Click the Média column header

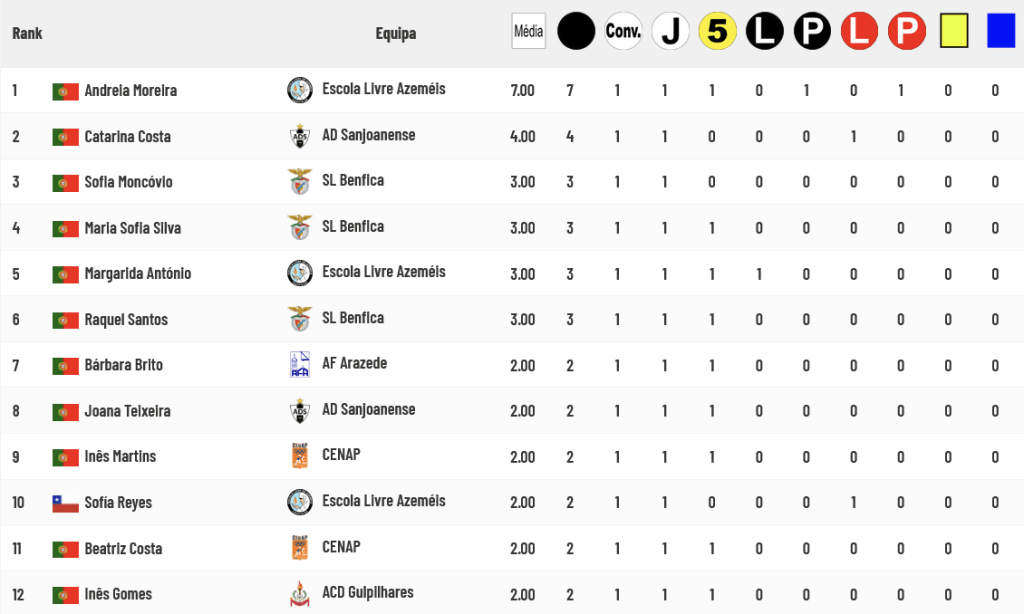pyautogui.click(x=528, y=31)
